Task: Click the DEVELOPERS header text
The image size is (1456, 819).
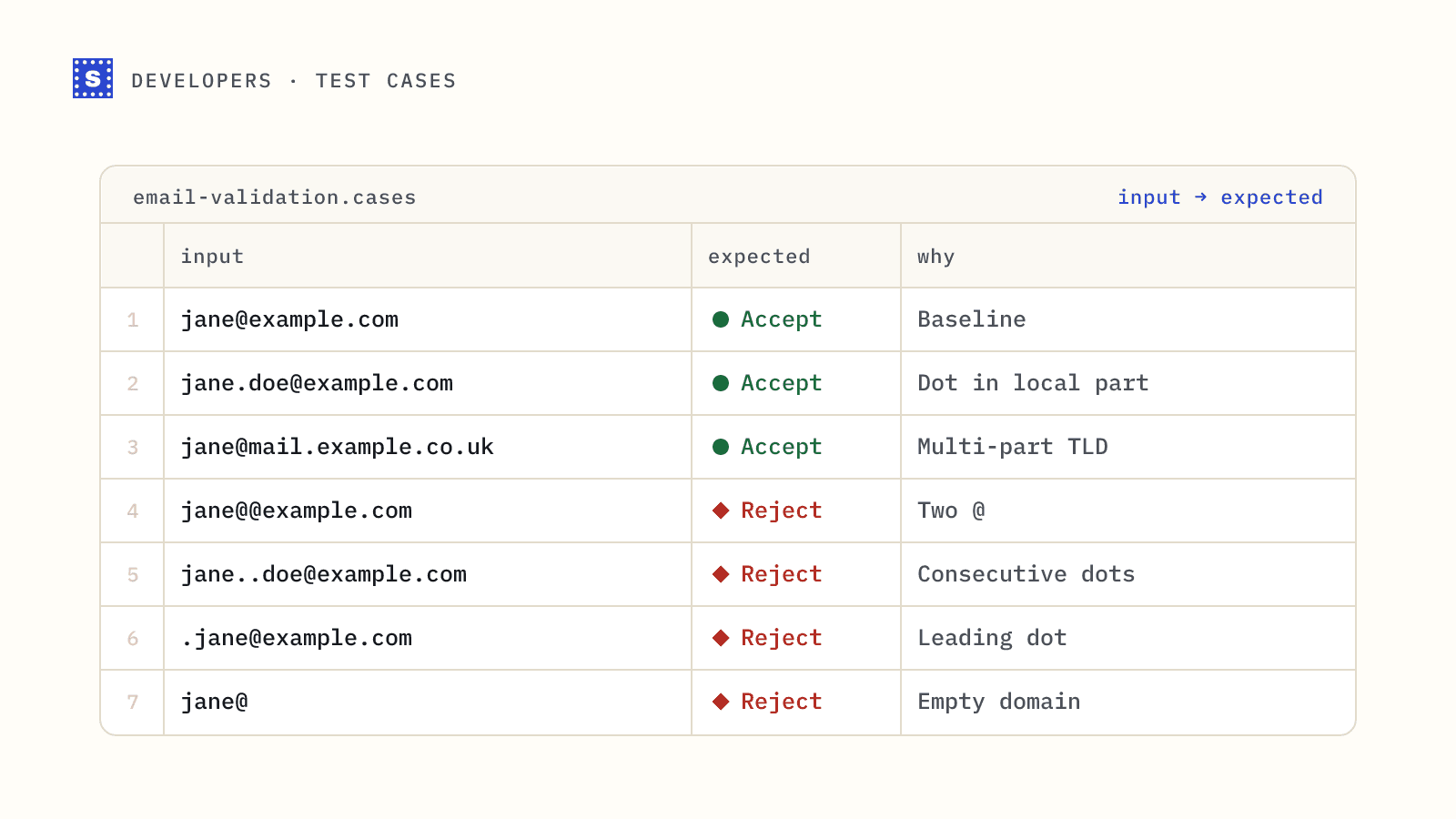Action: pos(201,81)
